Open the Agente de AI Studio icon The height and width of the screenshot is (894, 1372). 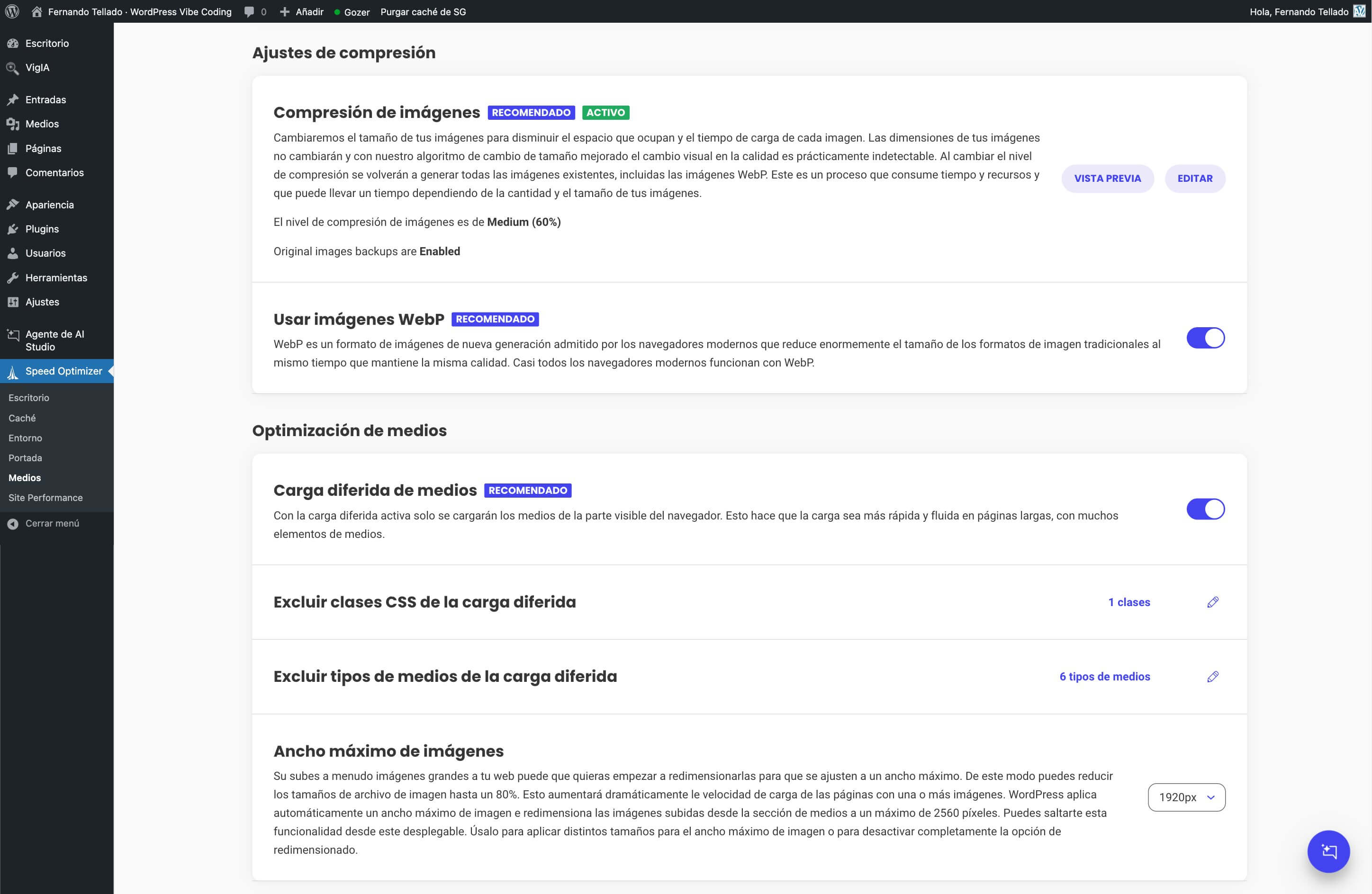tap(13, 334)
